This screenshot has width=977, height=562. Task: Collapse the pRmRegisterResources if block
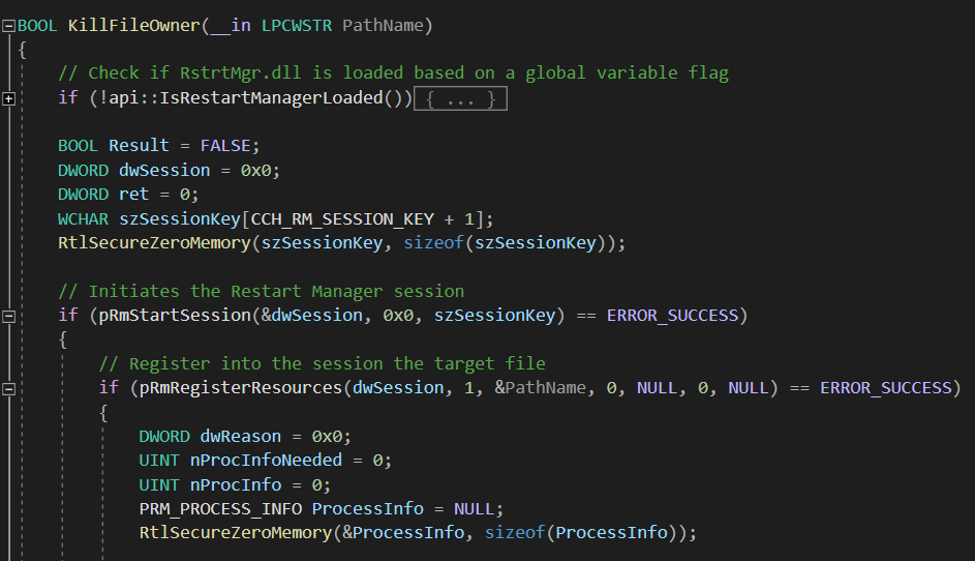[x=9, y=389]
